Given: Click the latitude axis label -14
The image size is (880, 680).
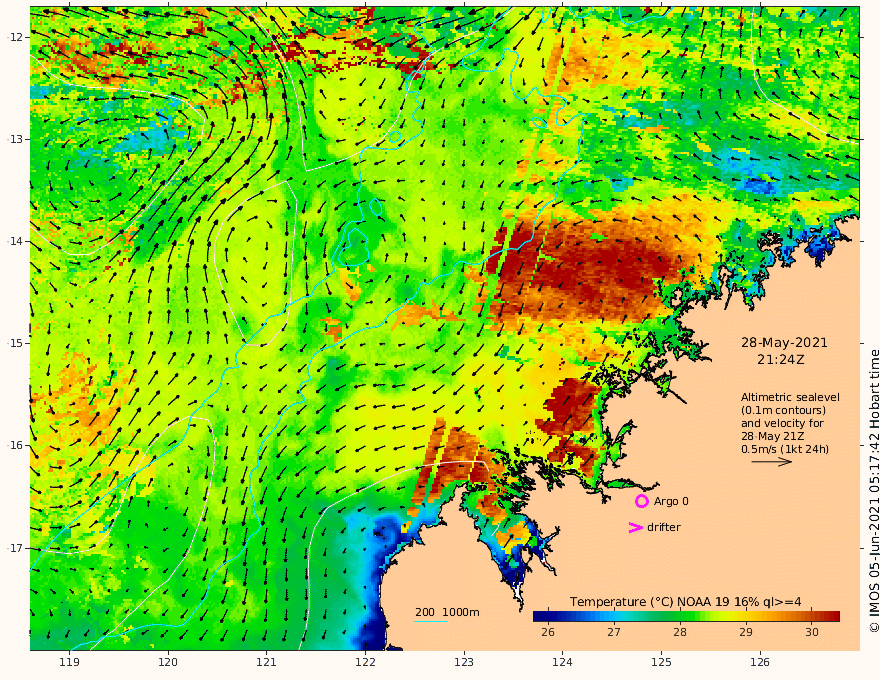Looking at the screenshot, I should [x=15, y=241].
